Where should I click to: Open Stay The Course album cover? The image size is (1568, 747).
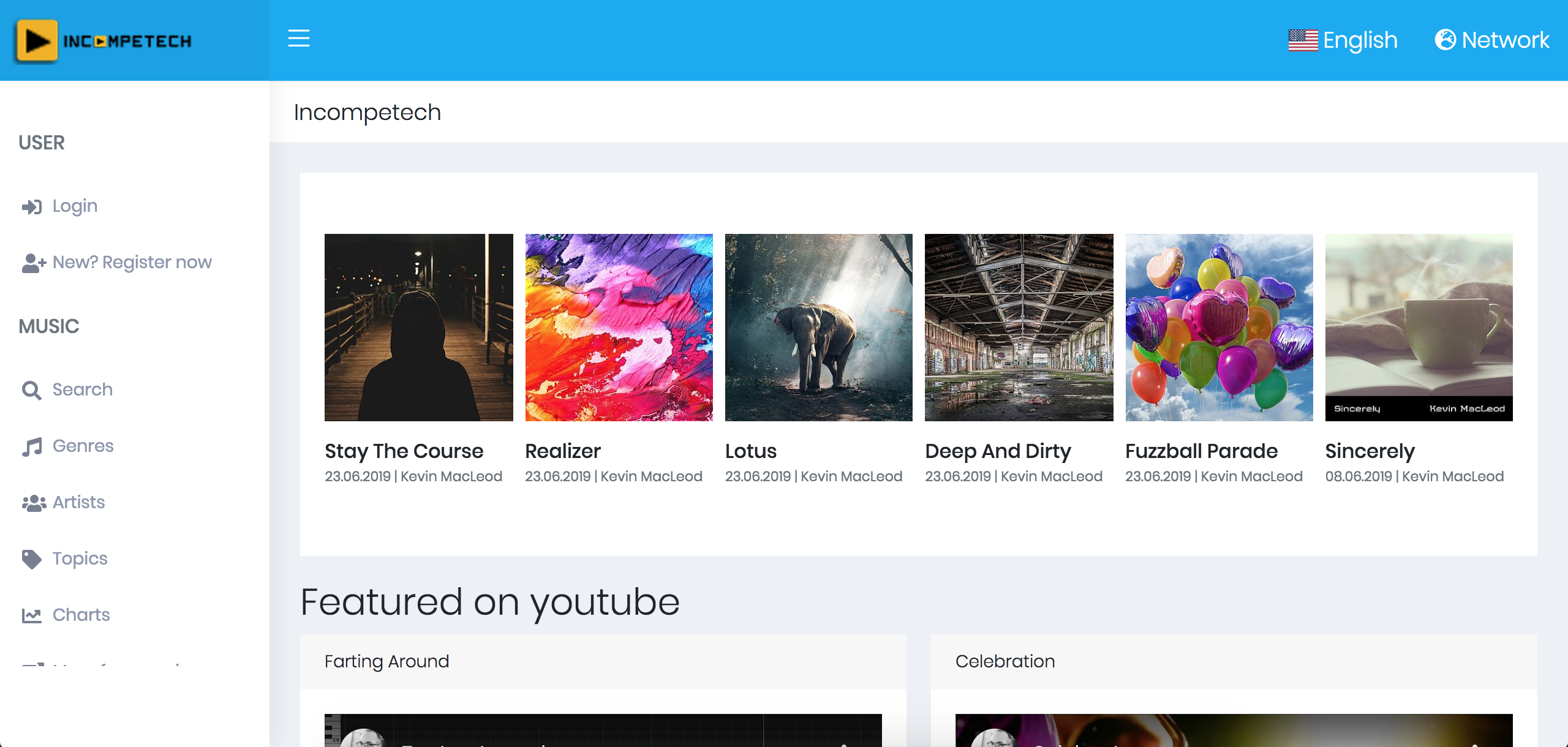click(419, 328)
